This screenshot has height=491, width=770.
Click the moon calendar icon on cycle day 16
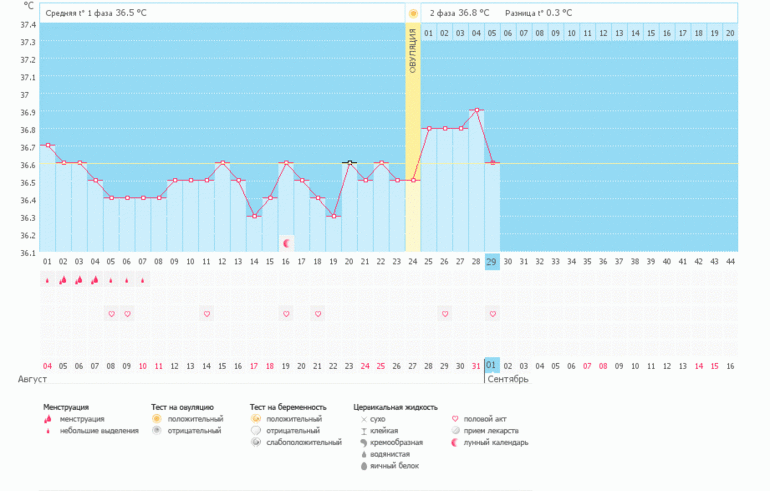click(x=286, y=242)
